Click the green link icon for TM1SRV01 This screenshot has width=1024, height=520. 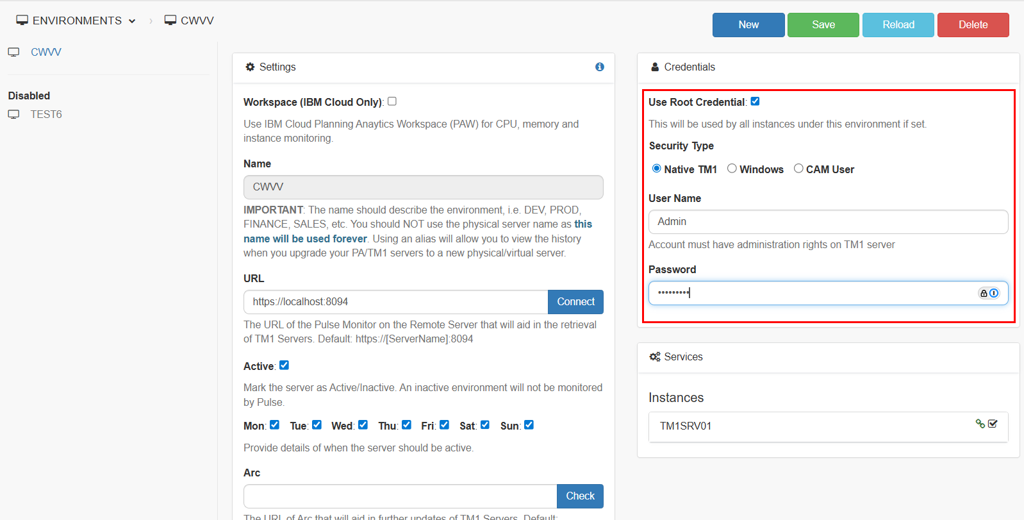[x=980, y=424]
